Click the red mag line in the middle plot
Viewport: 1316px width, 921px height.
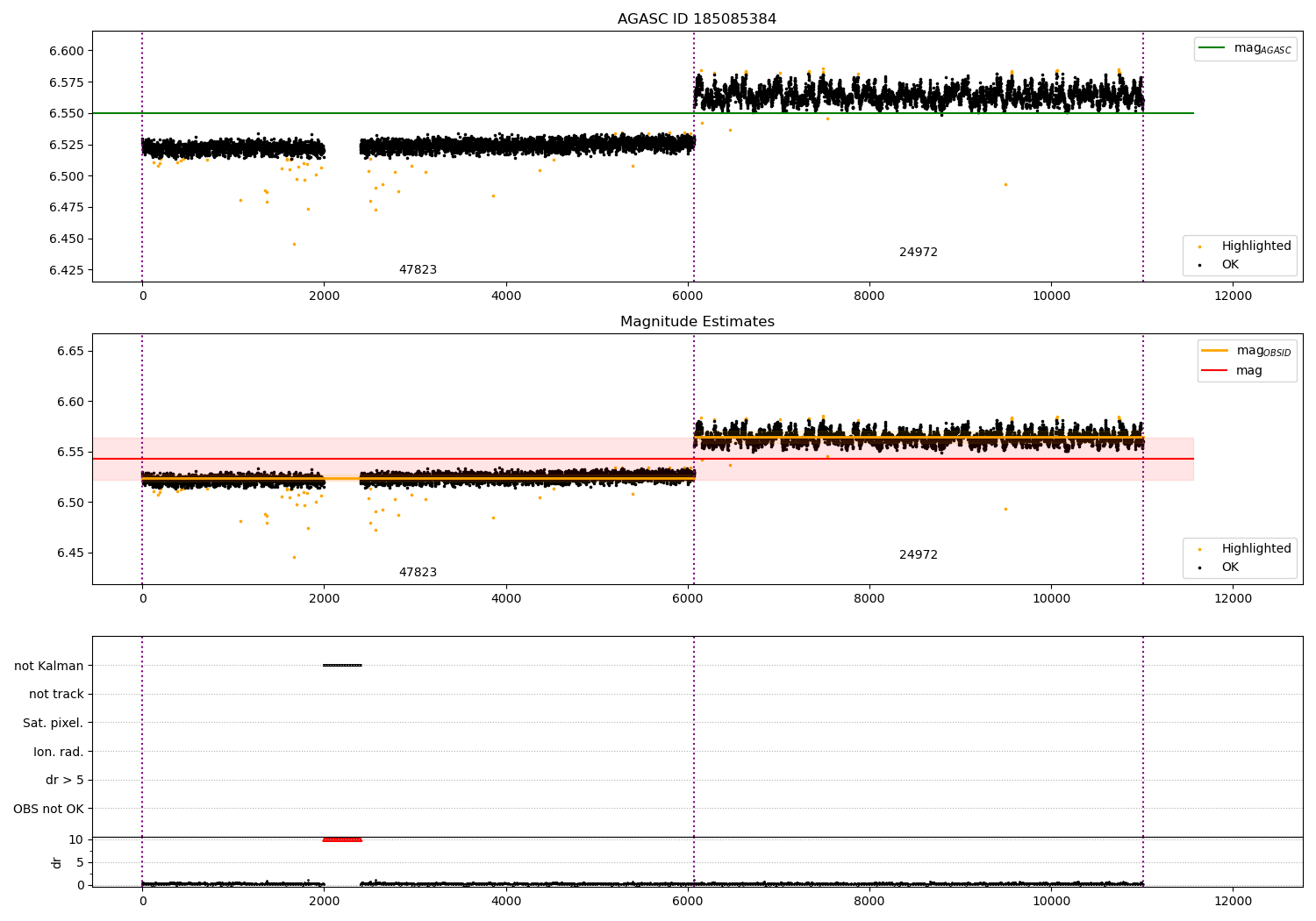(x=643, y=459)
